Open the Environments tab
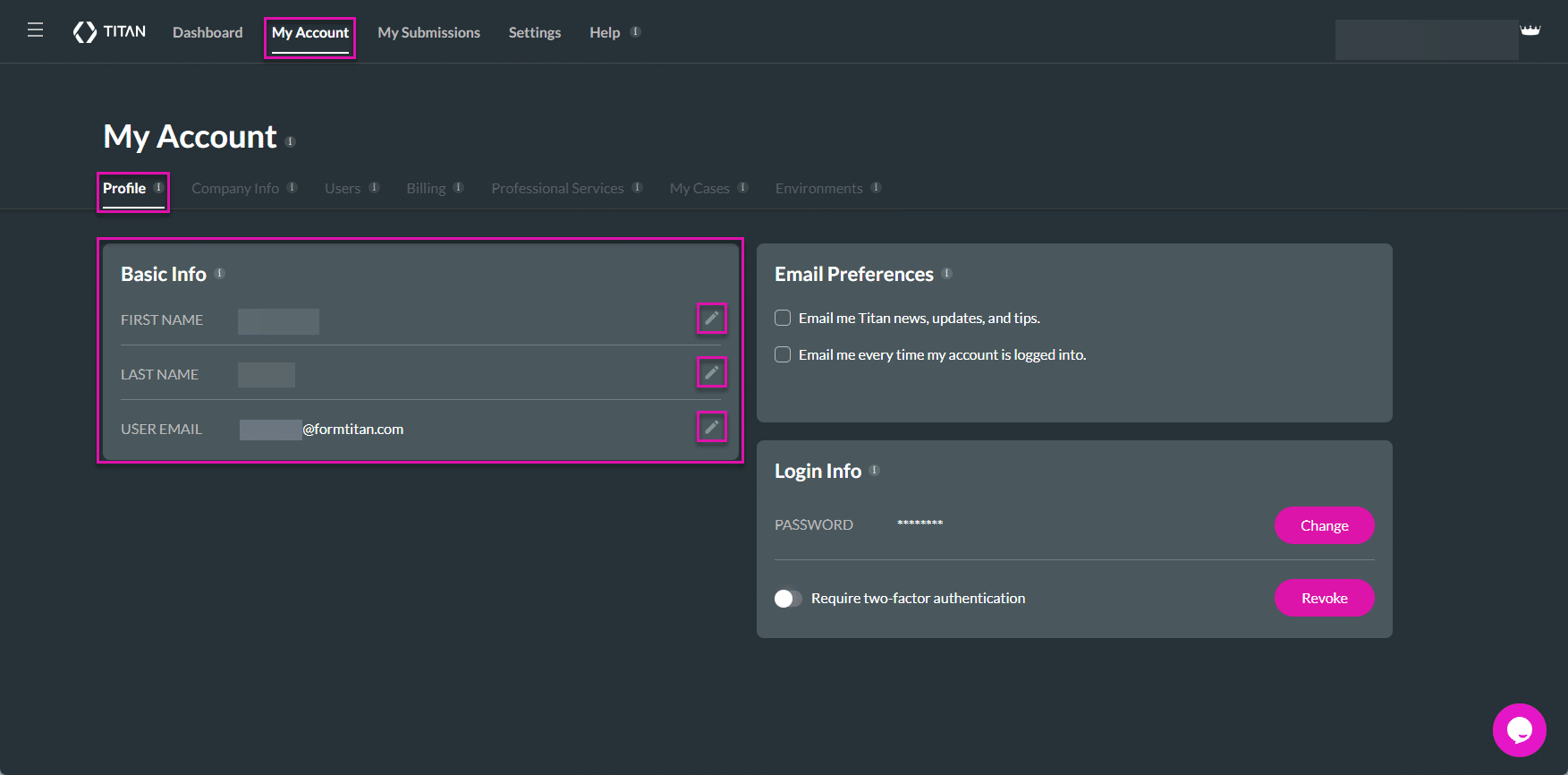The width and height of the screenshot is (1568, 775). 818,188
